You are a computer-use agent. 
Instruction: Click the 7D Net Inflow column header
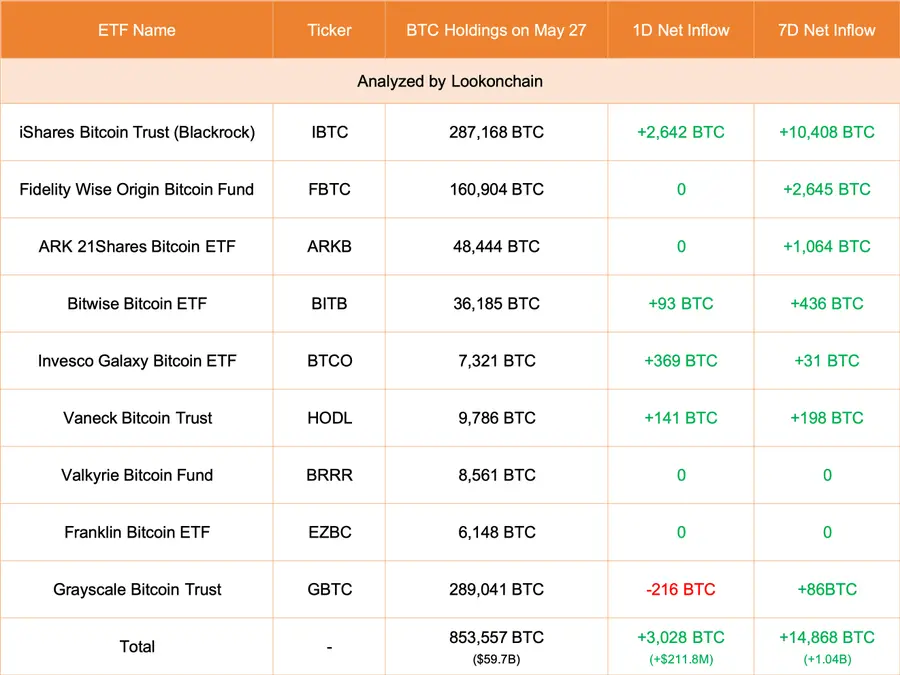(x=827, y=30)
